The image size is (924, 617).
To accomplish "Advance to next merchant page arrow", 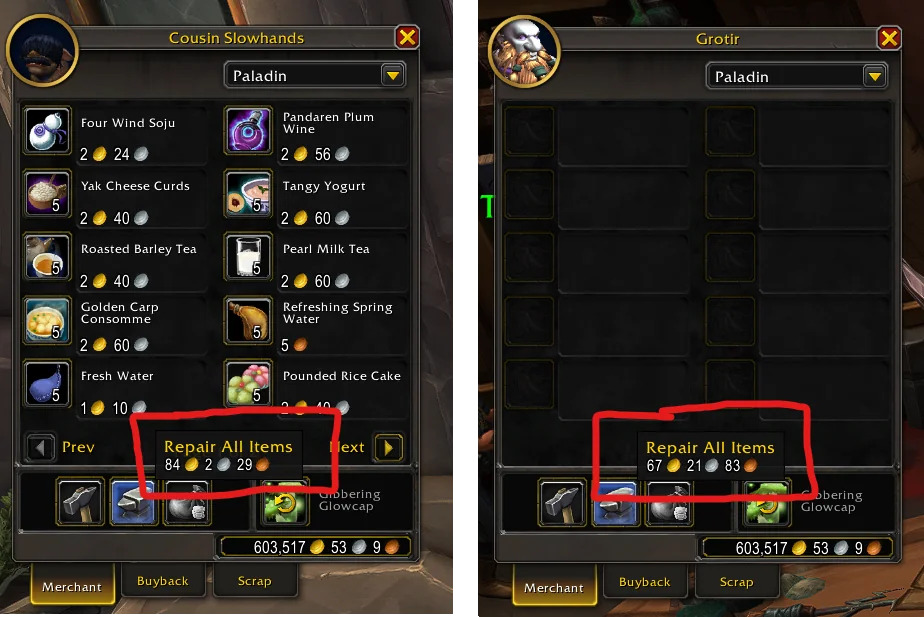I will (x=388, y=447).
